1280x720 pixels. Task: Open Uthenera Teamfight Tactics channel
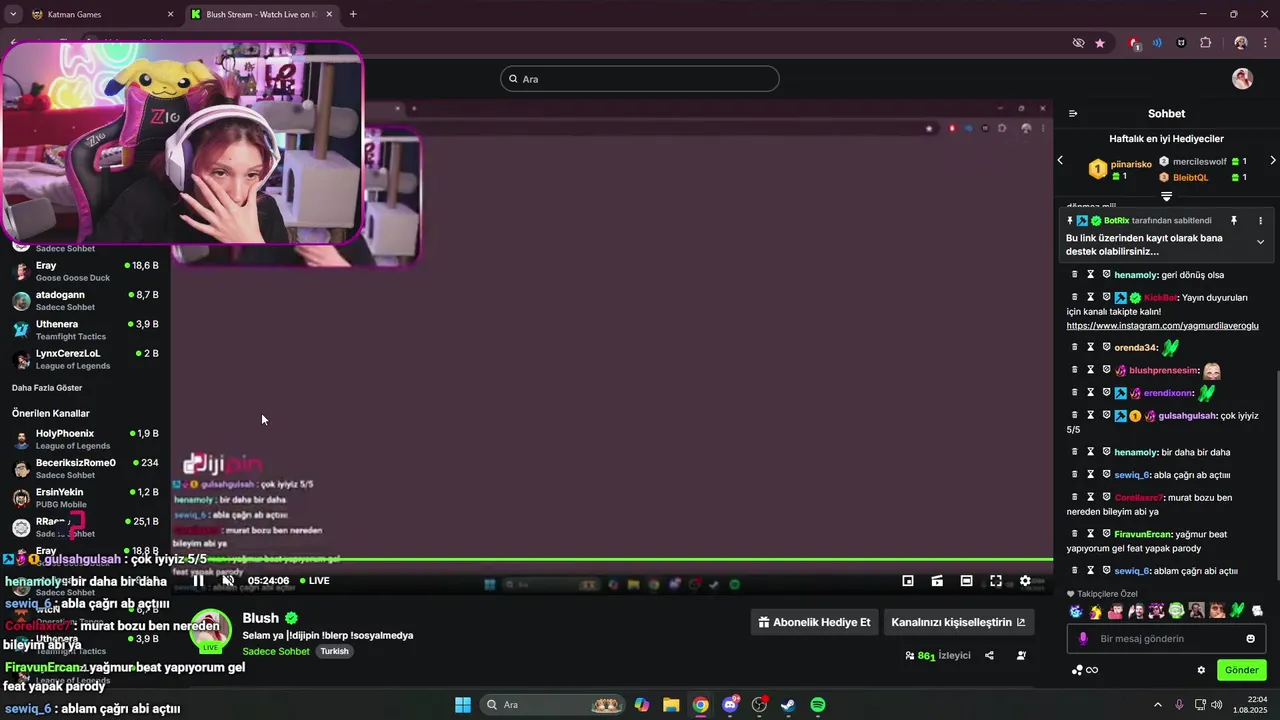[85, 330]
